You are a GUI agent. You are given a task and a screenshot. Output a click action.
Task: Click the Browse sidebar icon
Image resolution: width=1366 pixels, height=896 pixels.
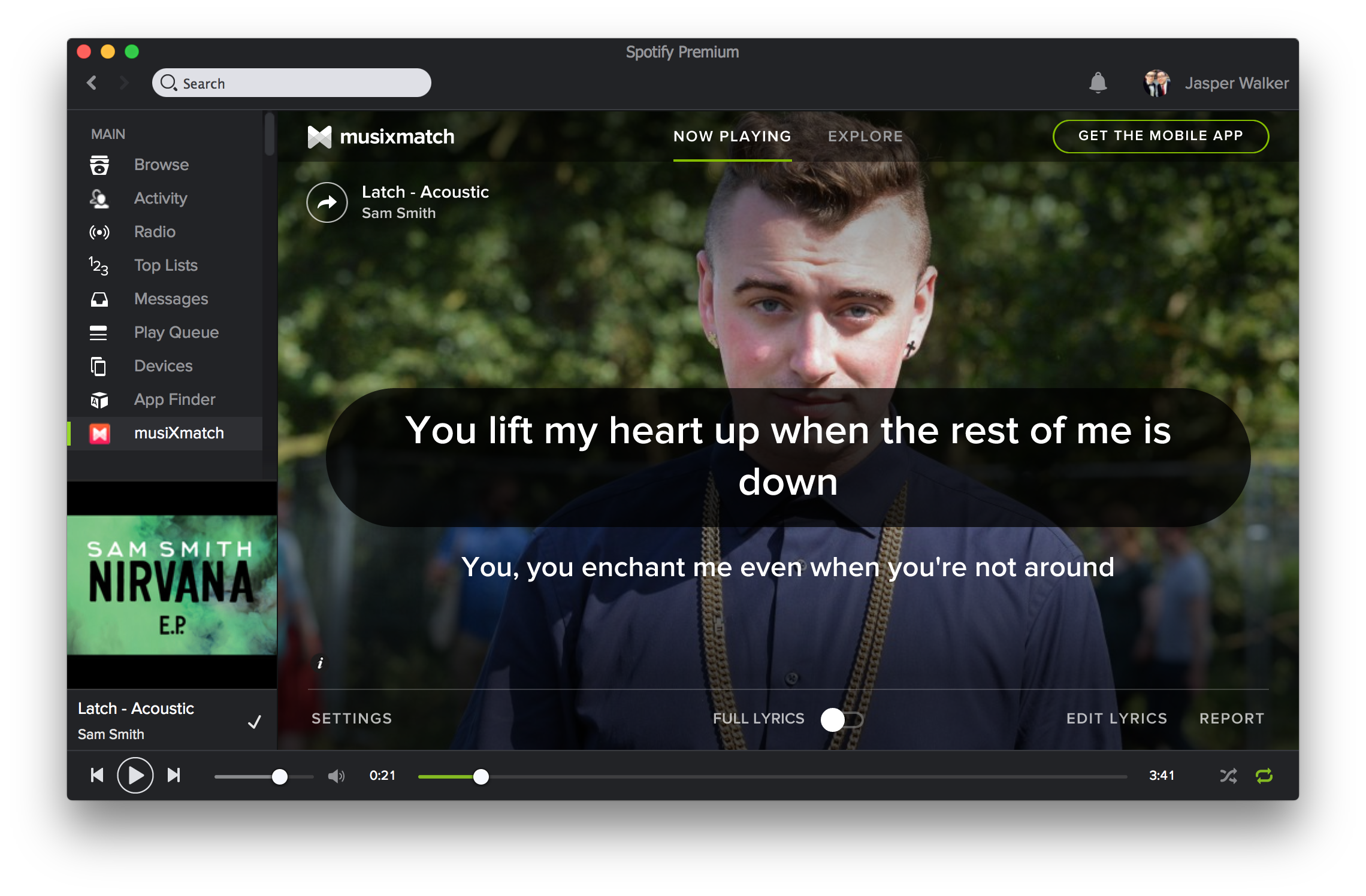click(99, 165)
